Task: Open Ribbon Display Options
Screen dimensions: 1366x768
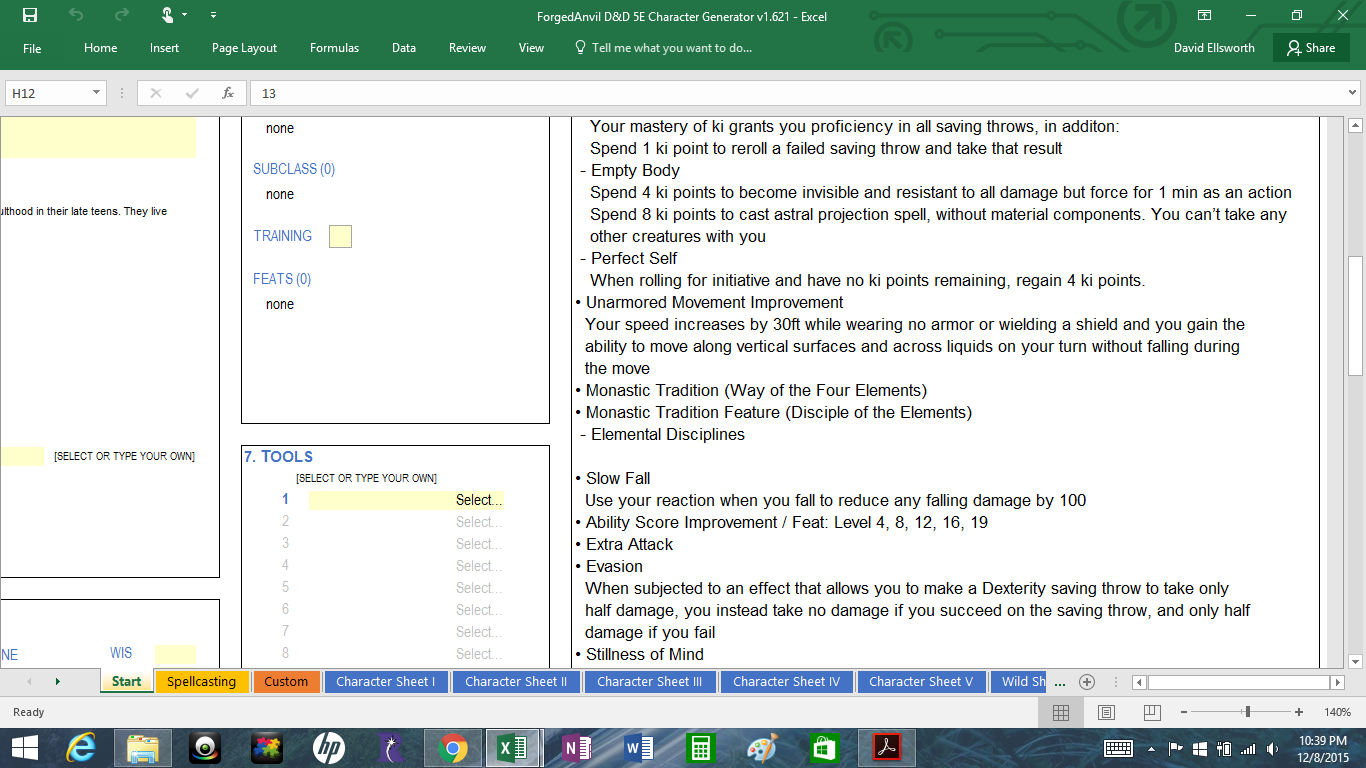Action: click(x=1205, y=15)
